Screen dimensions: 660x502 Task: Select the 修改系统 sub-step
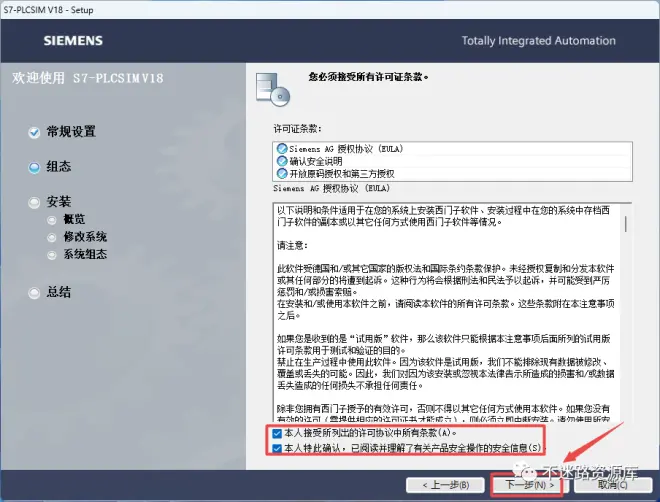coord(85,237)
